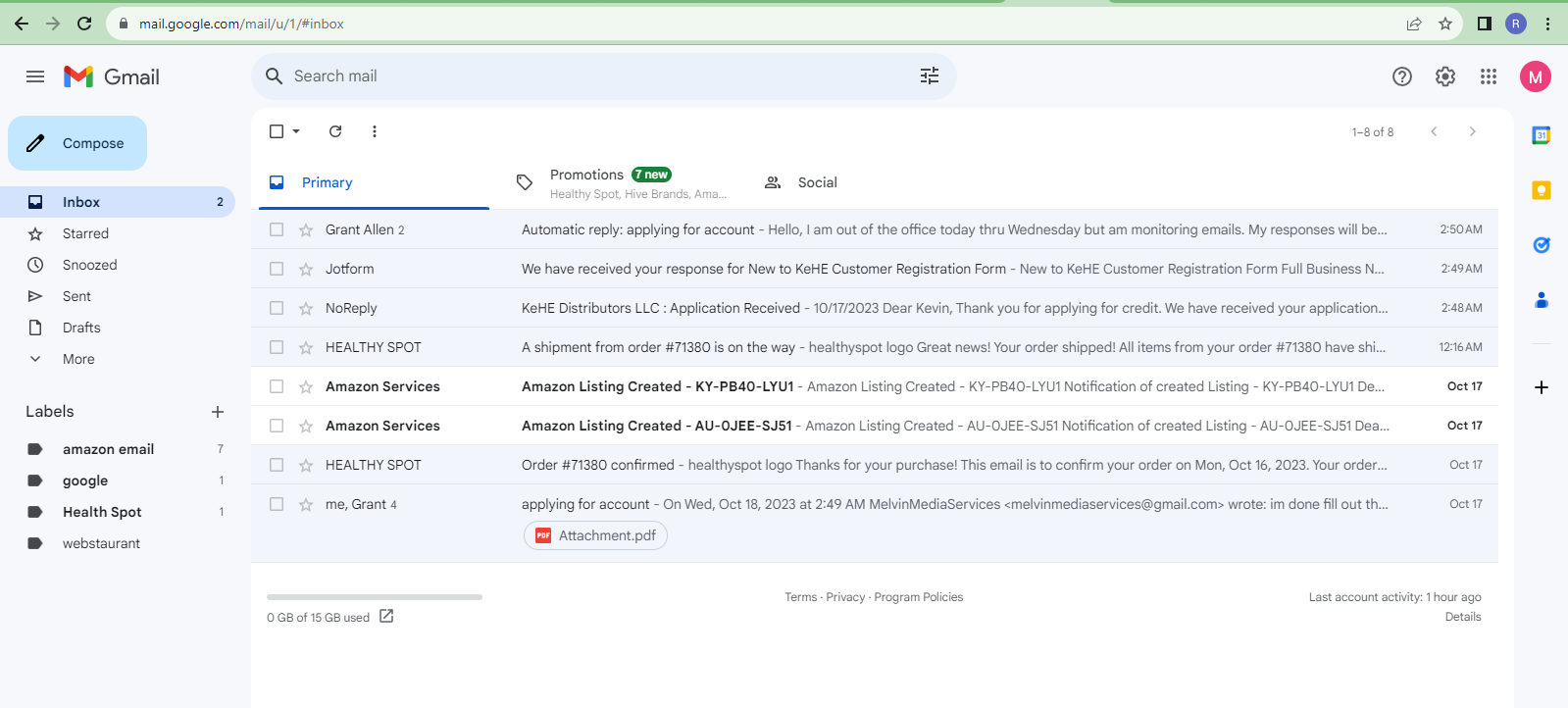Viewport: 1568px width, 708px height.
Task: Open the Google account avatar M
Action: 1536,76
